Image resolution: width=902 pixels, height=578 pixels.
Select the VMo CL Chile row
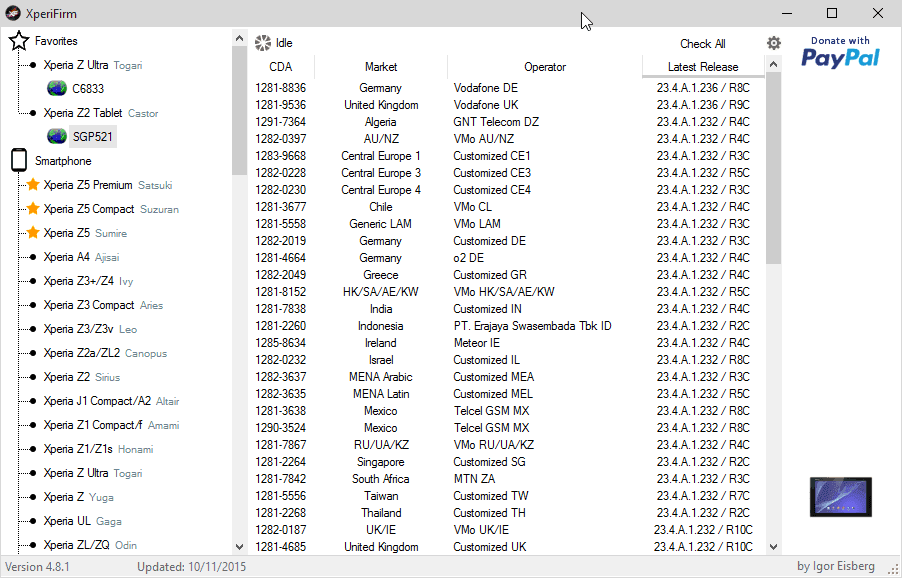coord(507,206)
